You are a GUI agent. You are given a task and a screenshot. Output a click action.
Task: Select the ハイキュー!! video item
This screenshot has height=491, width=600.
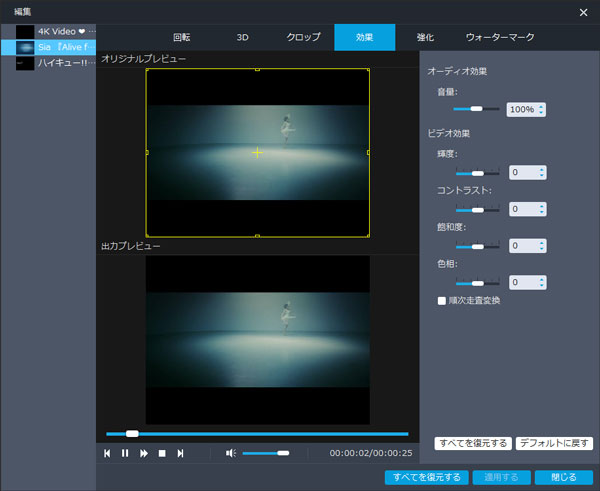coord(48,63)
